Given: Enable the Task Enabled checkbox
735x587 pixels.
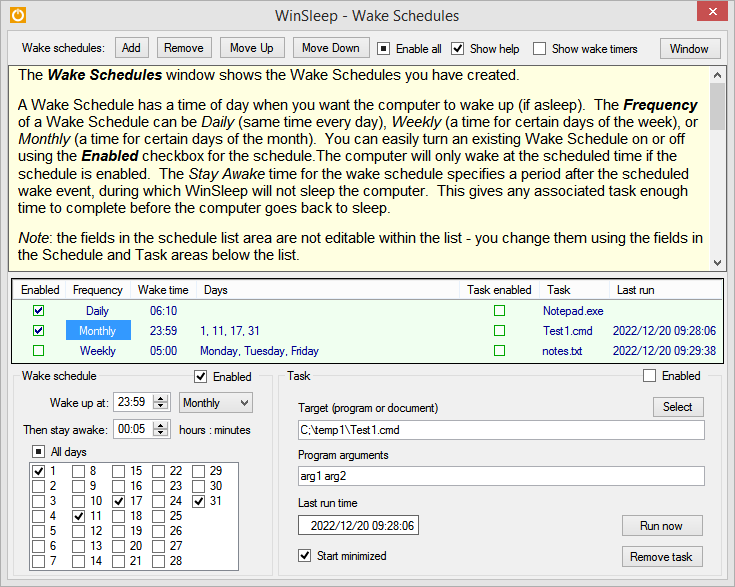Looking at the screenshot, I should (x=649, y=376).
